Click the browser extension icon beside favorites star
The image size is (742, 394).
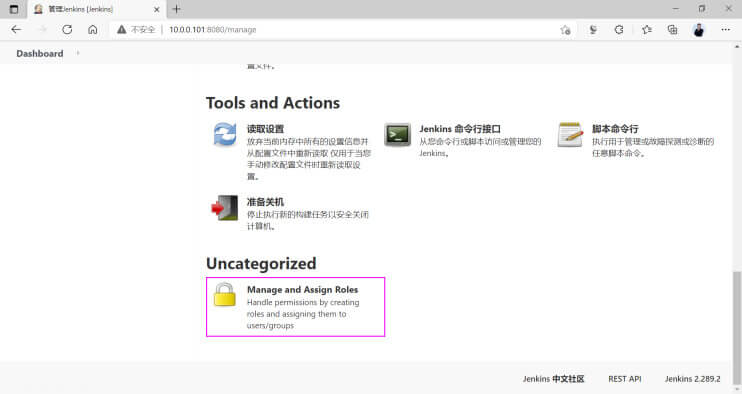pos(593,30)
